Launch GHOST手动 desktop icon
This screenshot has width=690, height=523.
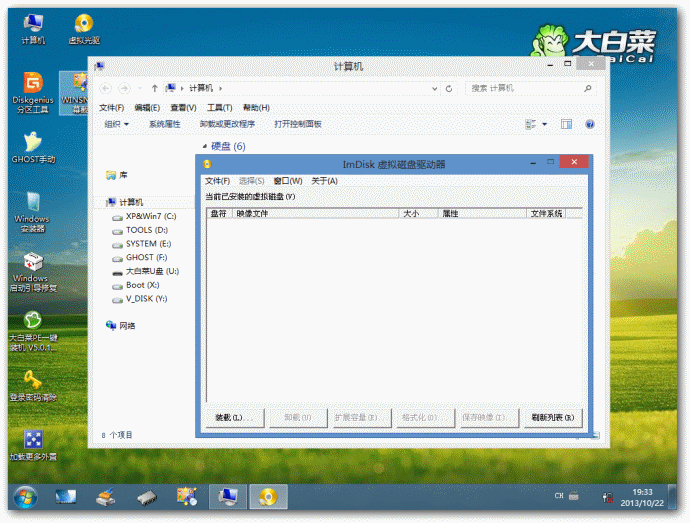click(33, 147)
